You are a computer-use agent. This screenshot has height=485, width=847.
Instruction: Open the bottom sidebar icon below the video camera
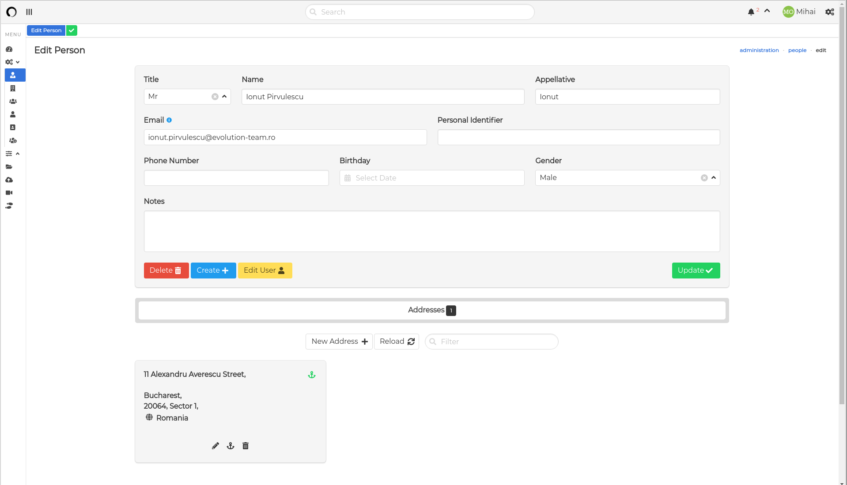click(x=9, y=206)
